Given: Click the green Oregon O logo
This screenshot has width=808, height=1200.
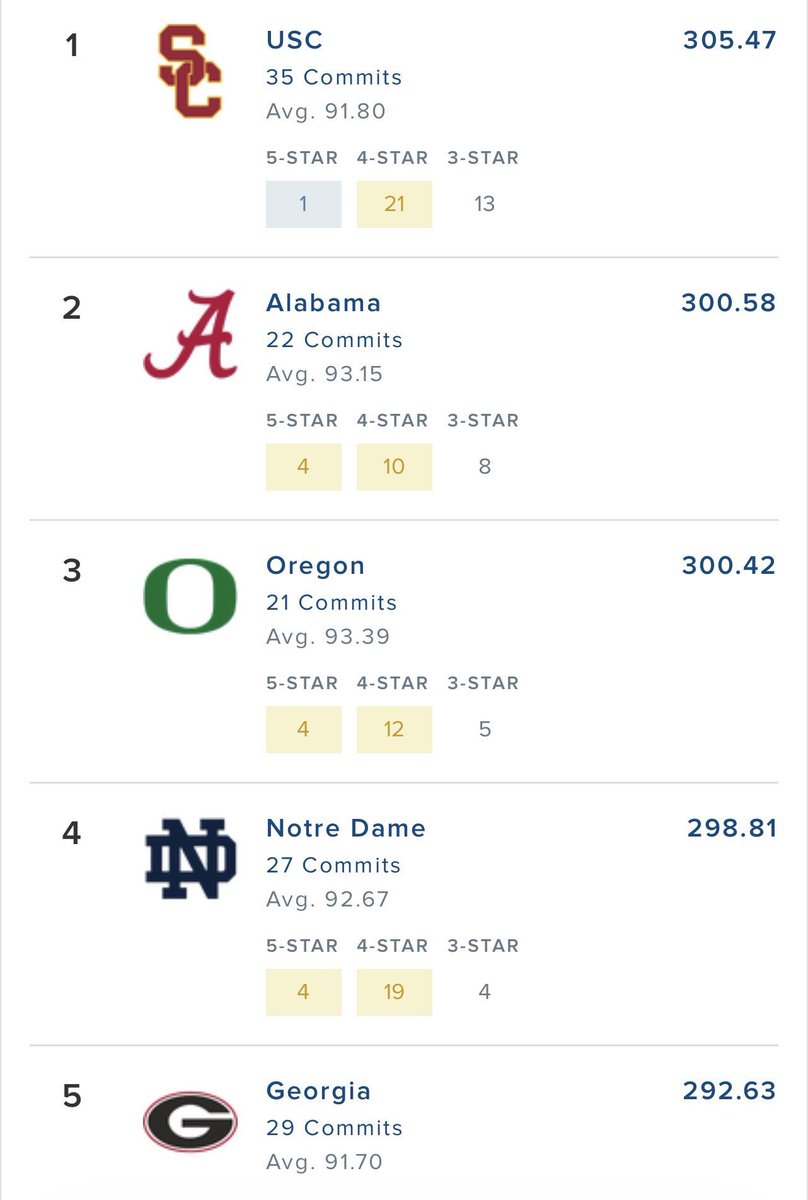Looking at the screenshot, I should (x=190, y=596).
